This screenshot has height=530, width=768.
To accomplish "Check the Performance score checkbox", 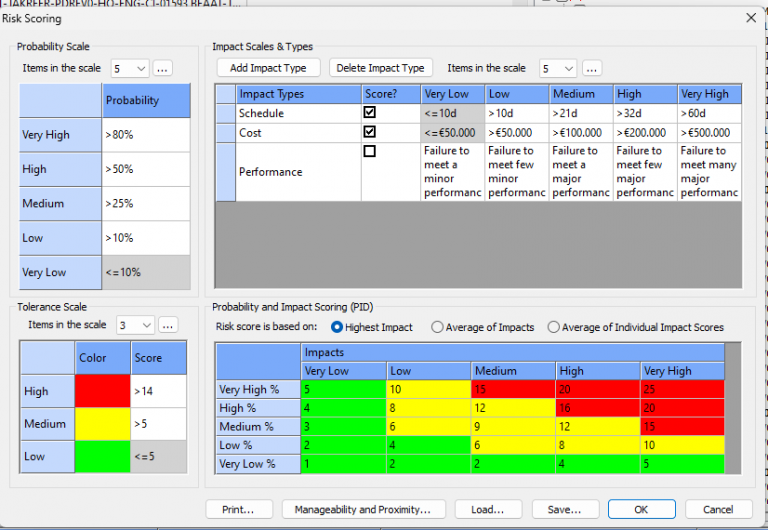I will (x=370, y=152).
